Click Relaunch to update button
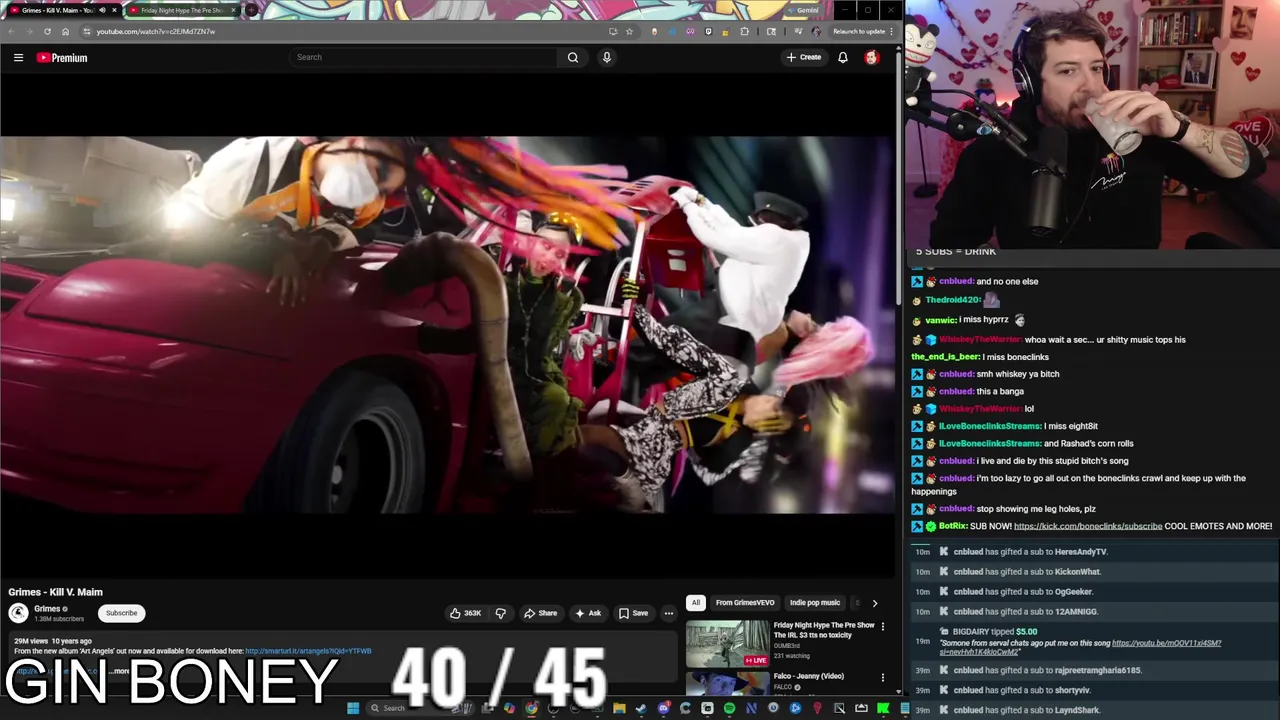The width and height of the screenshot is (1280, 720). coord(858,31)
